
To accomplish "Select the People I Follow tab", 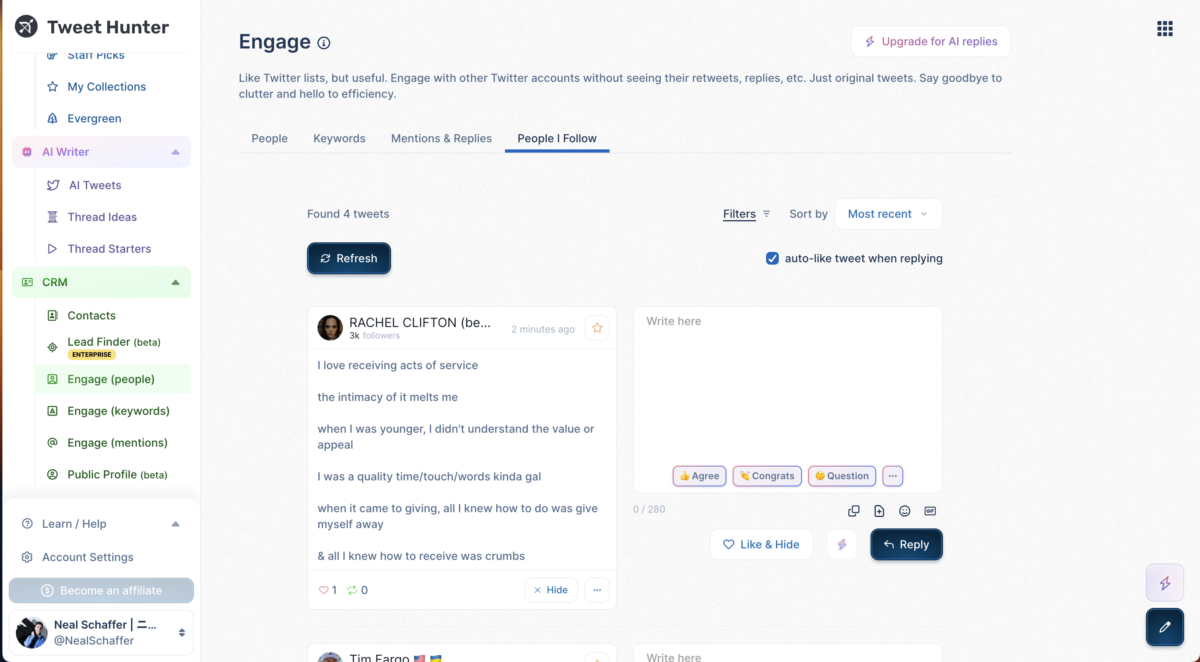I will pyautogui.click(x=557, y=138).
